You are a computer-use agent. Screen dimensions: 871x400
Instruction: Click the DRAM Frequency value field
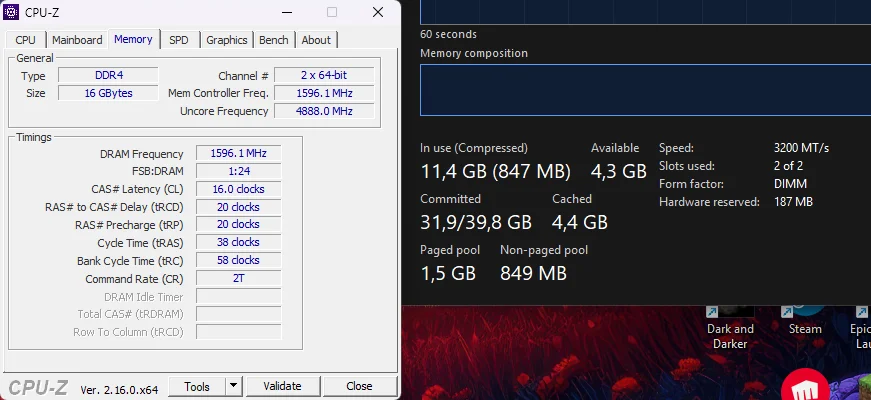pyautogui.click(x=238, y=153)
